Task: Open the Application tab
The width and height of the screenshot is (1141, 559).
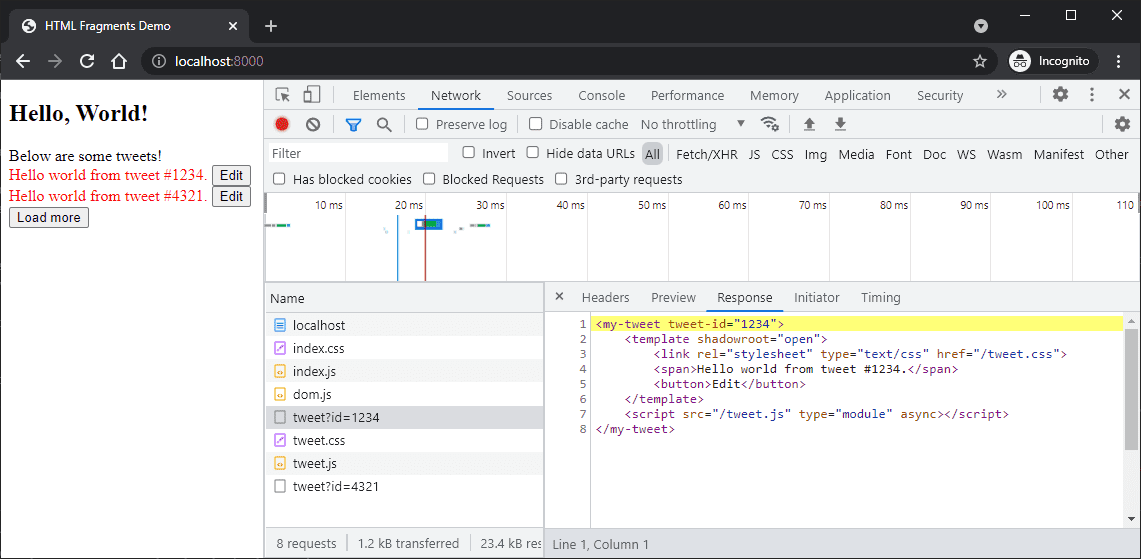Action: tap(857, 95)
